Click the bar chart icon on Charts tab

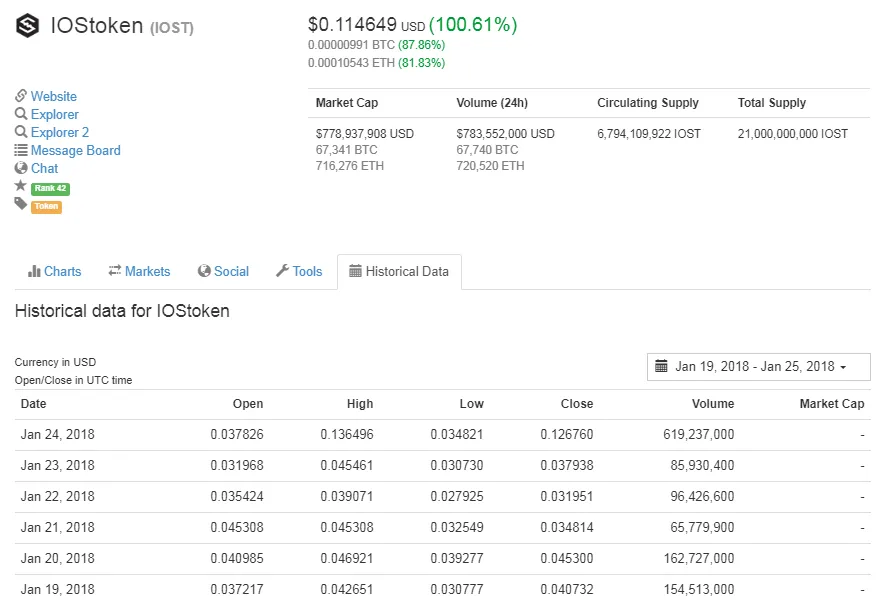[x=34, y=271]
